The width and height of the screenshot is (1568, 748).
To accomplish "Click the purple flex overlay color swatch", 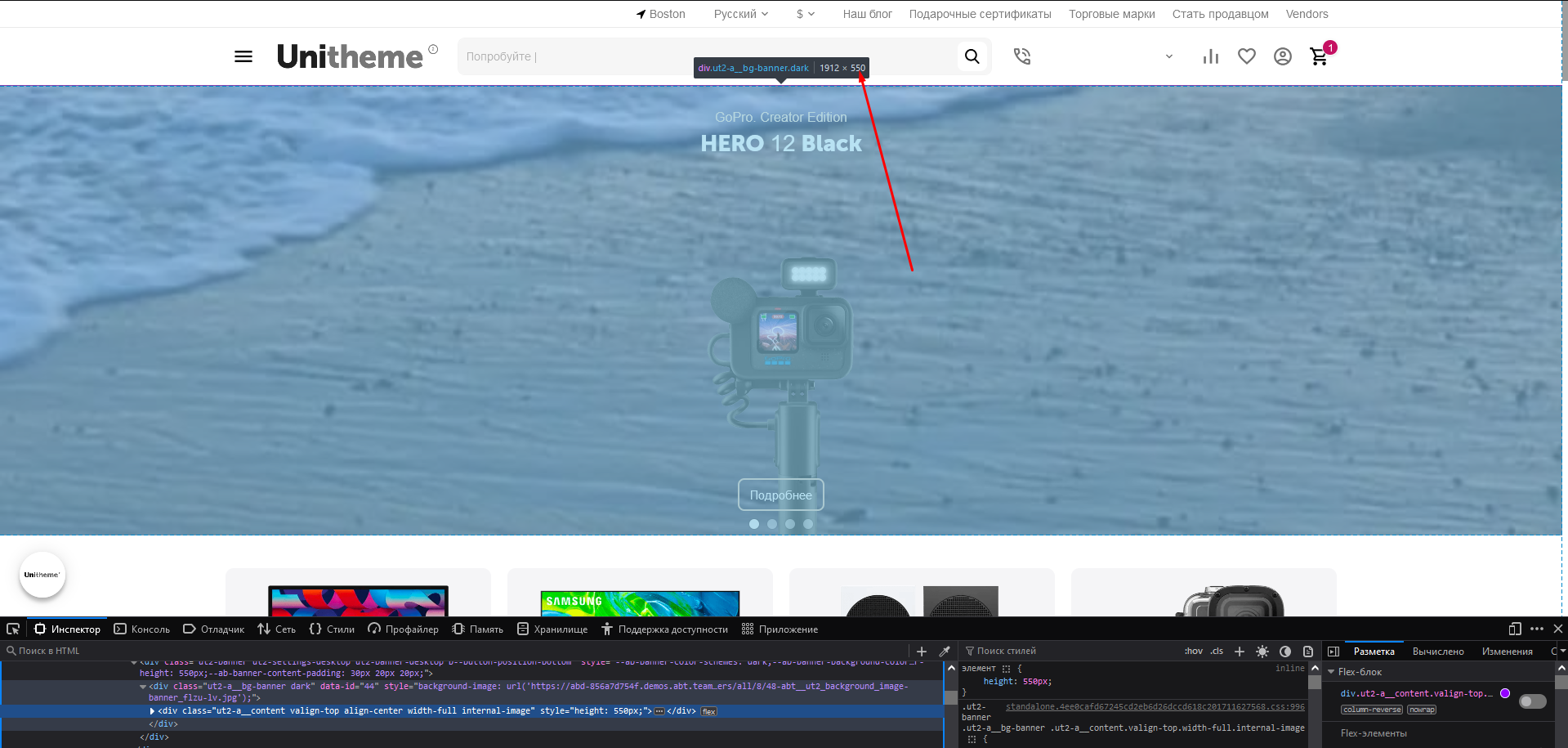I will (1505, 693).
